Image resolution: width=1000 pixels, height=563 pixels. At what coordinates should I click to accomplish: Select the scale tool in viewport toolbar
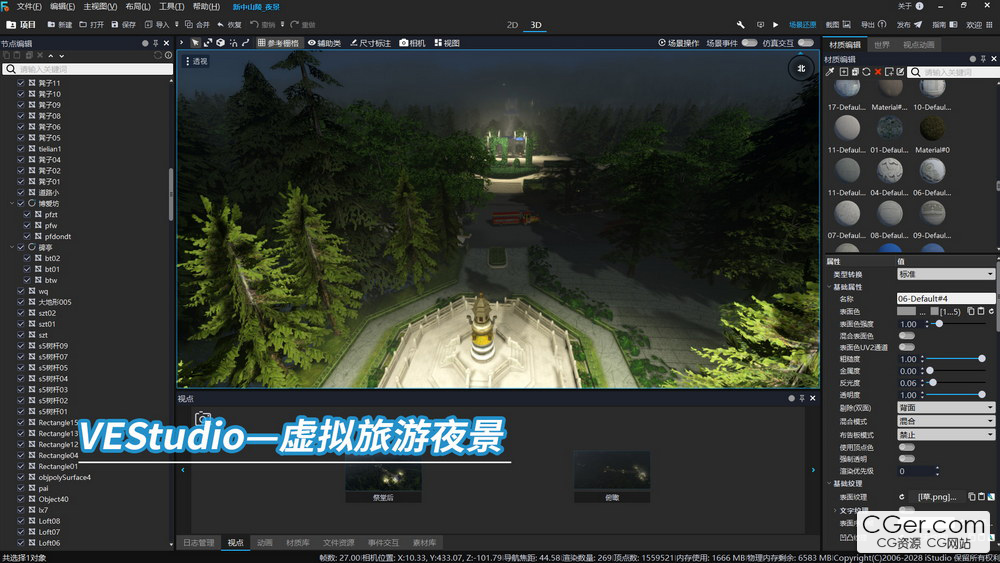click(208, 43)
